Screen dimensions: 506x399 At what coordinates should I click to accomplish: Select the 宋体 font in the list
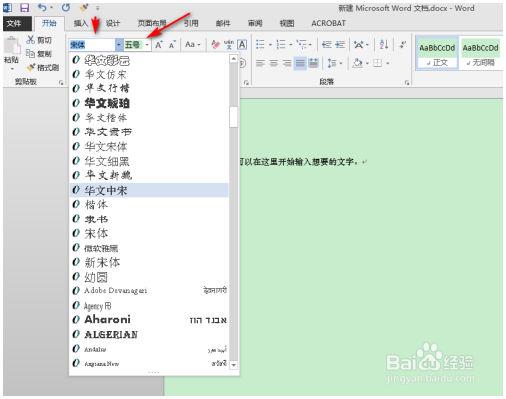[x=149, y=233]
